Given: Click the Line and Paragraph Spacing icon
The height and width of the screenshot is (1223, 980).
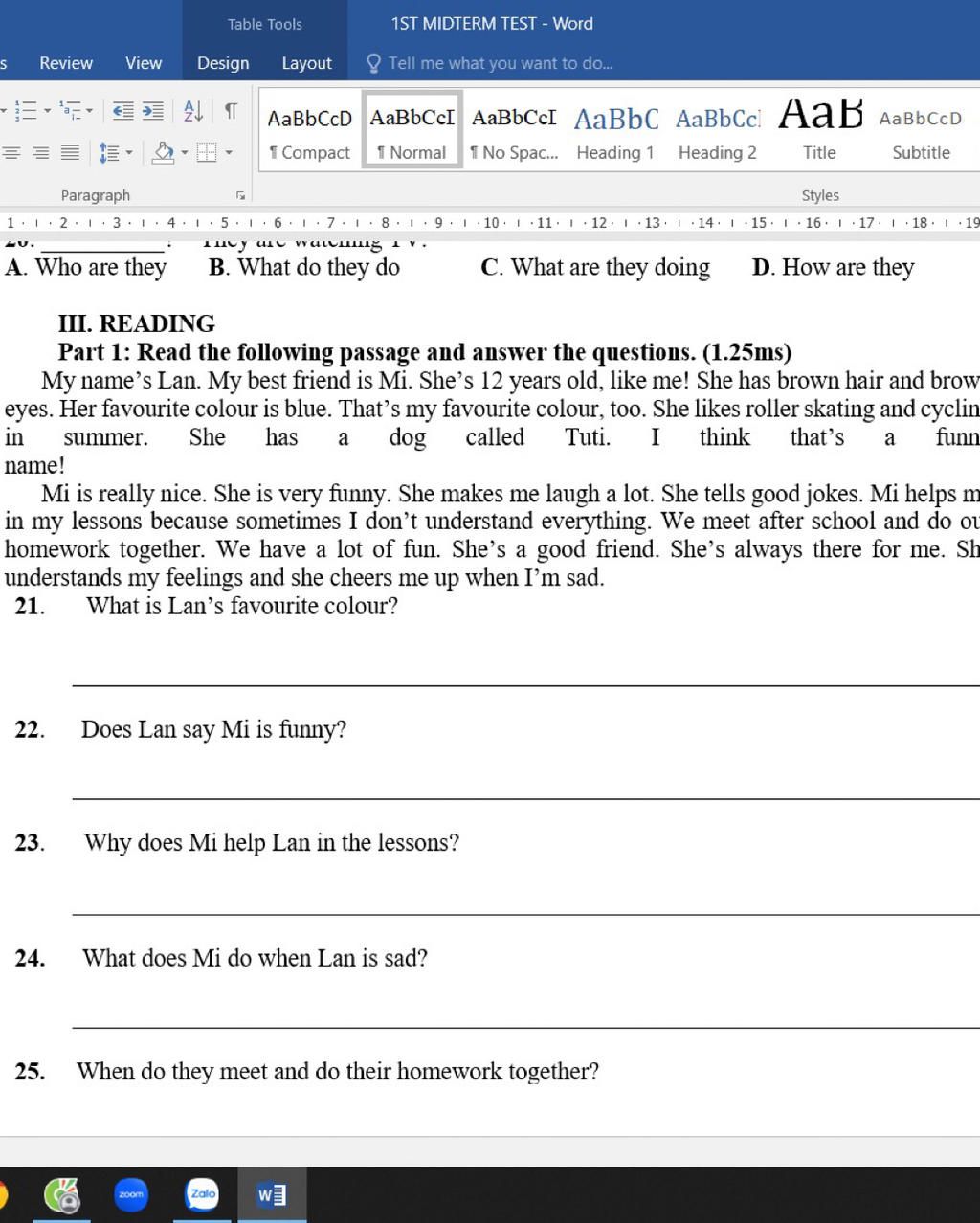Looking at the screenshot, I should [x=109, y=152].
